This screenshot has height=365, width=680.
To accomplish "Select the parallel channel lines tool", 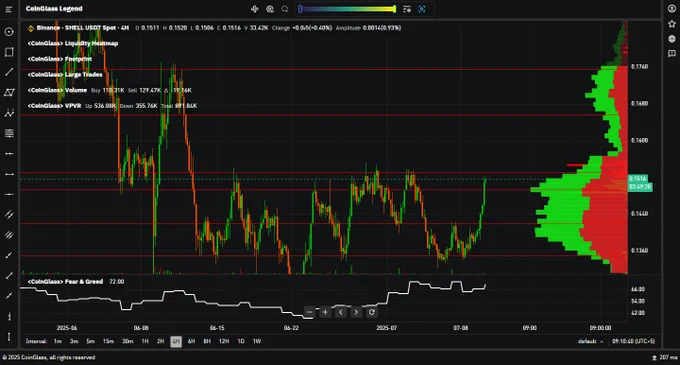I will (x=9, y=215).
